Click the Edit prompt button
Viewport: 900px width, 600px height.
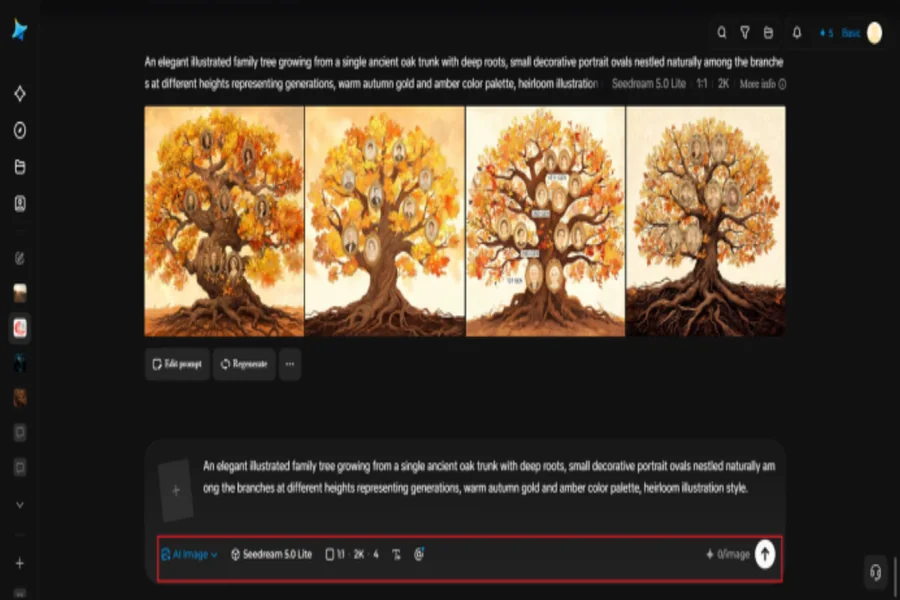177,364
